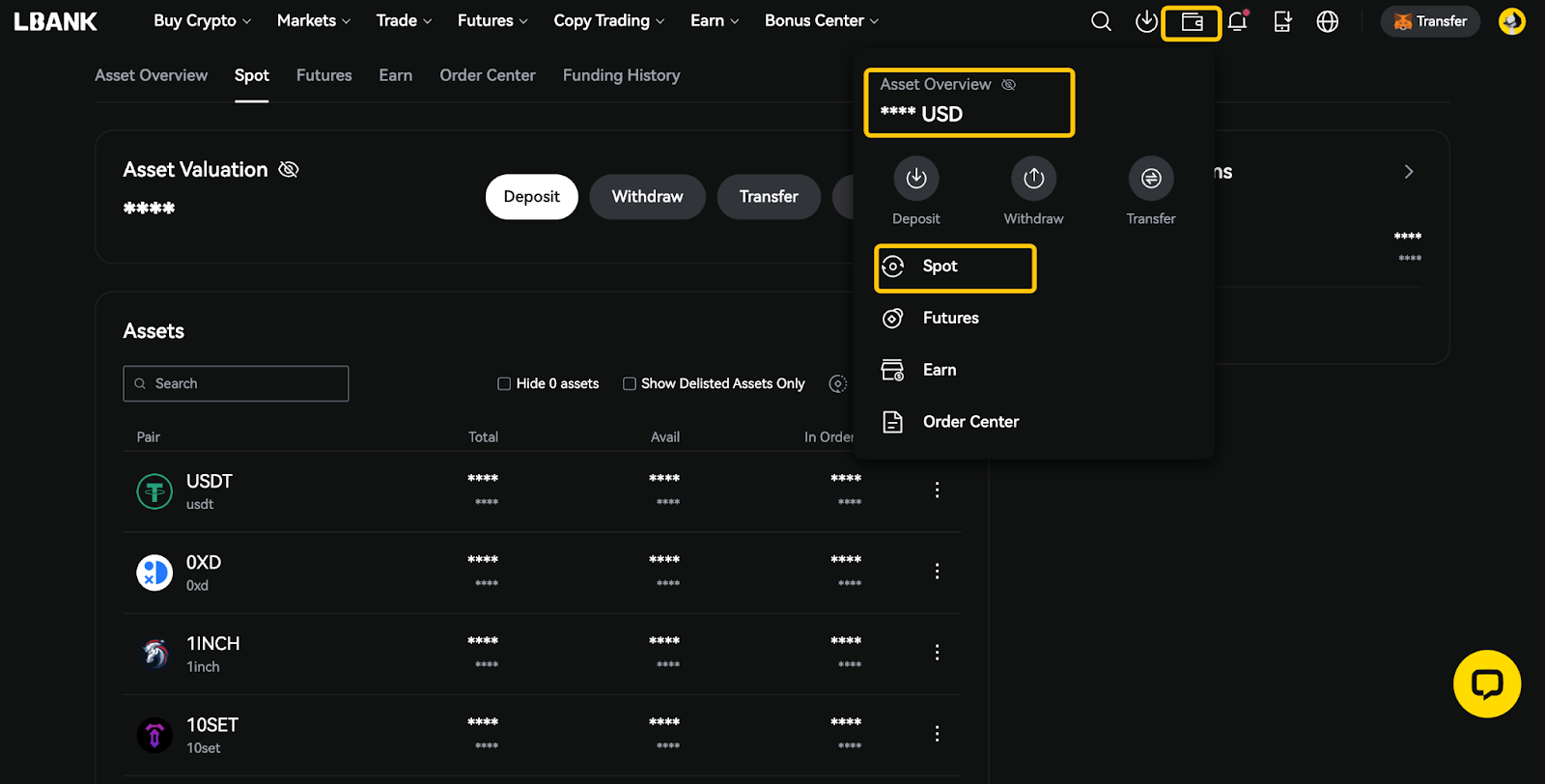The width and height of the screenshot is (1545, 784).
Task: Switch to the Futures tab
Action: tap(324, 75)
